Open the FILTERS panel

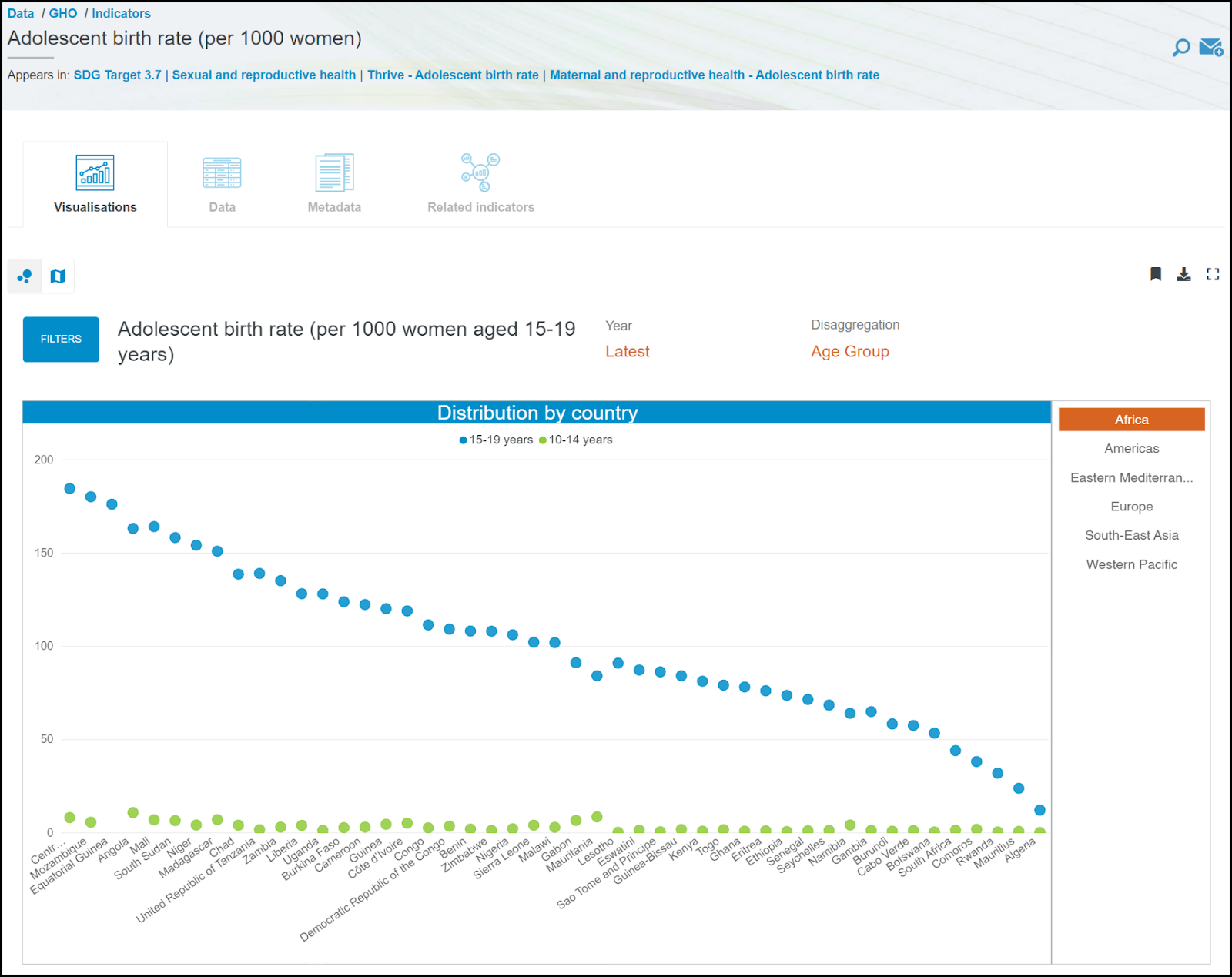pos(61,340)
